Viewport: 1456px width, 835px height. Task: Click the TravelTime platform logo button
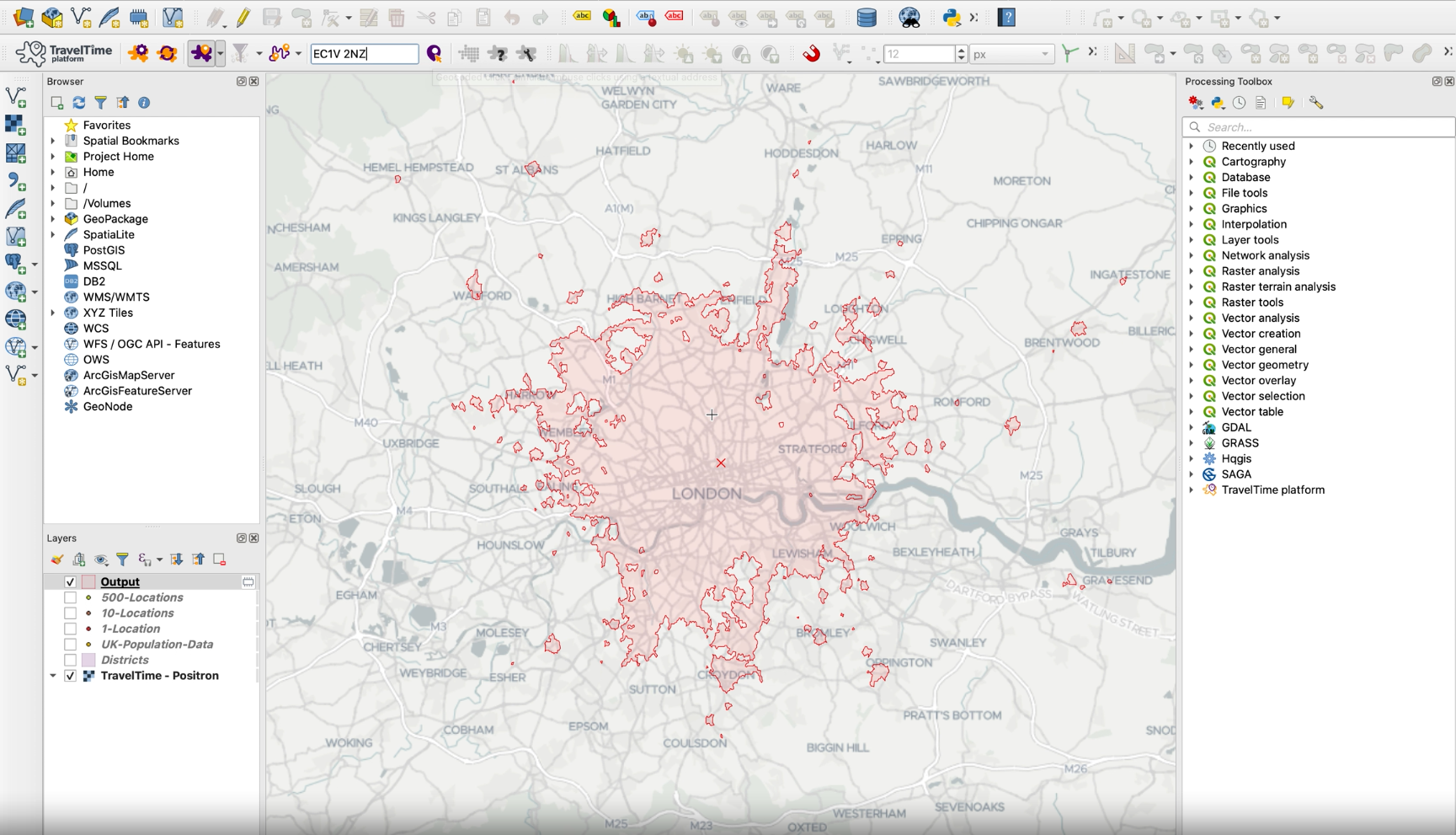tap(64, 53)
